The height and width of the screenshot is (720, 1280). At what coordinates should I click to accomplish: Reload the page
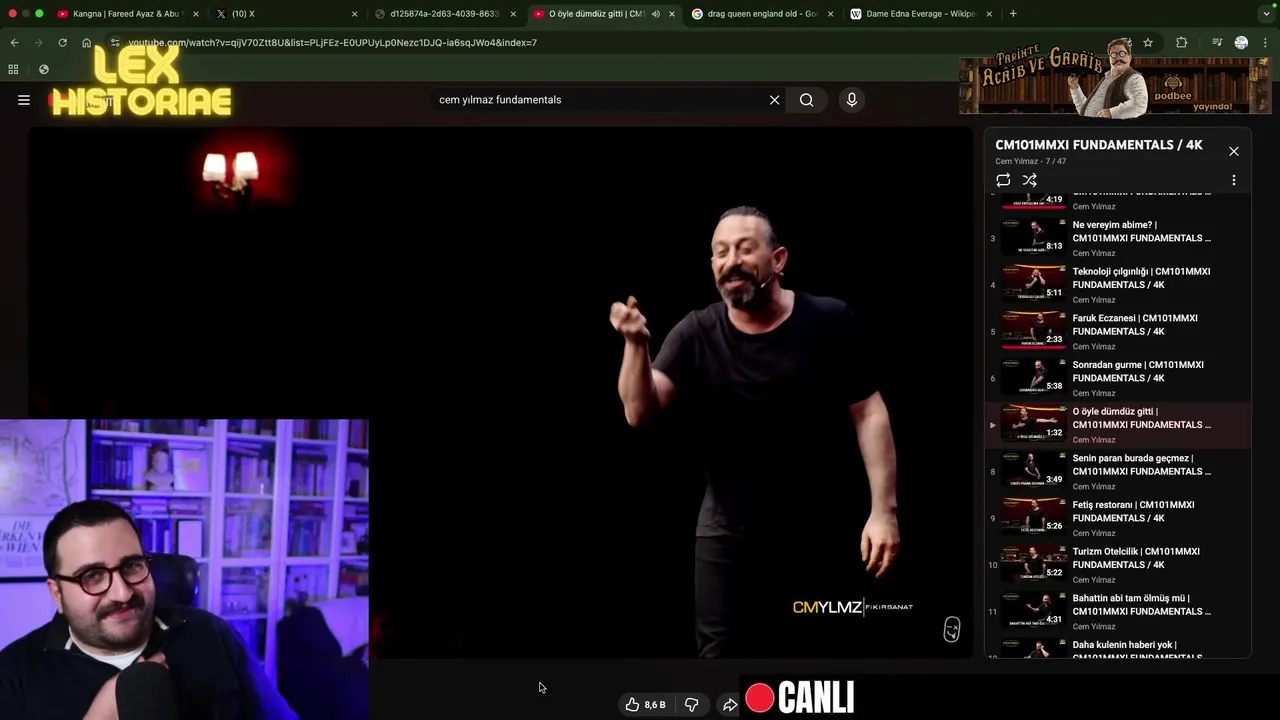coord(62,43)
